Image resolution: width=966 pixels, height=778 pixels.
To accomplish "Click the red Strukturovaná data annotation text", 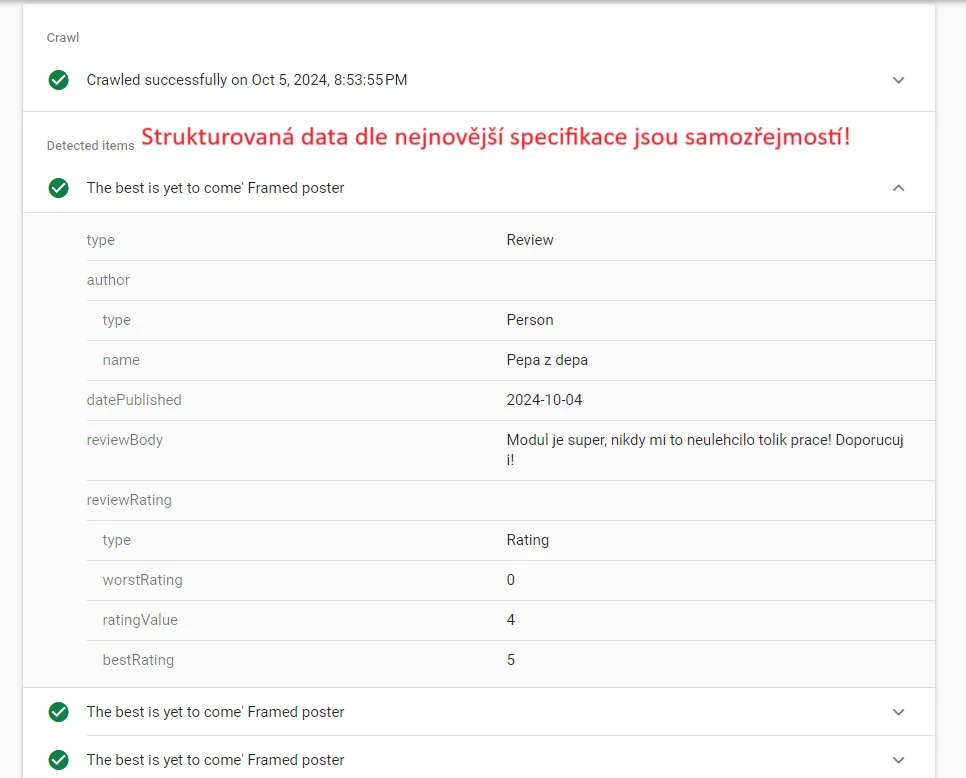I will [x=495, y=138].
